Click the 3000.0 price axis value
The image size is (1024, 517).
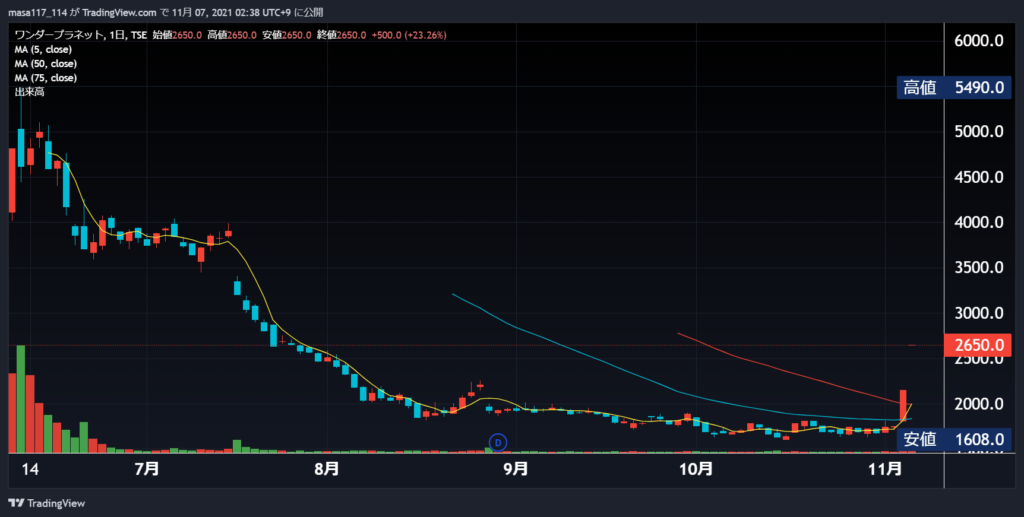[979, 313]
